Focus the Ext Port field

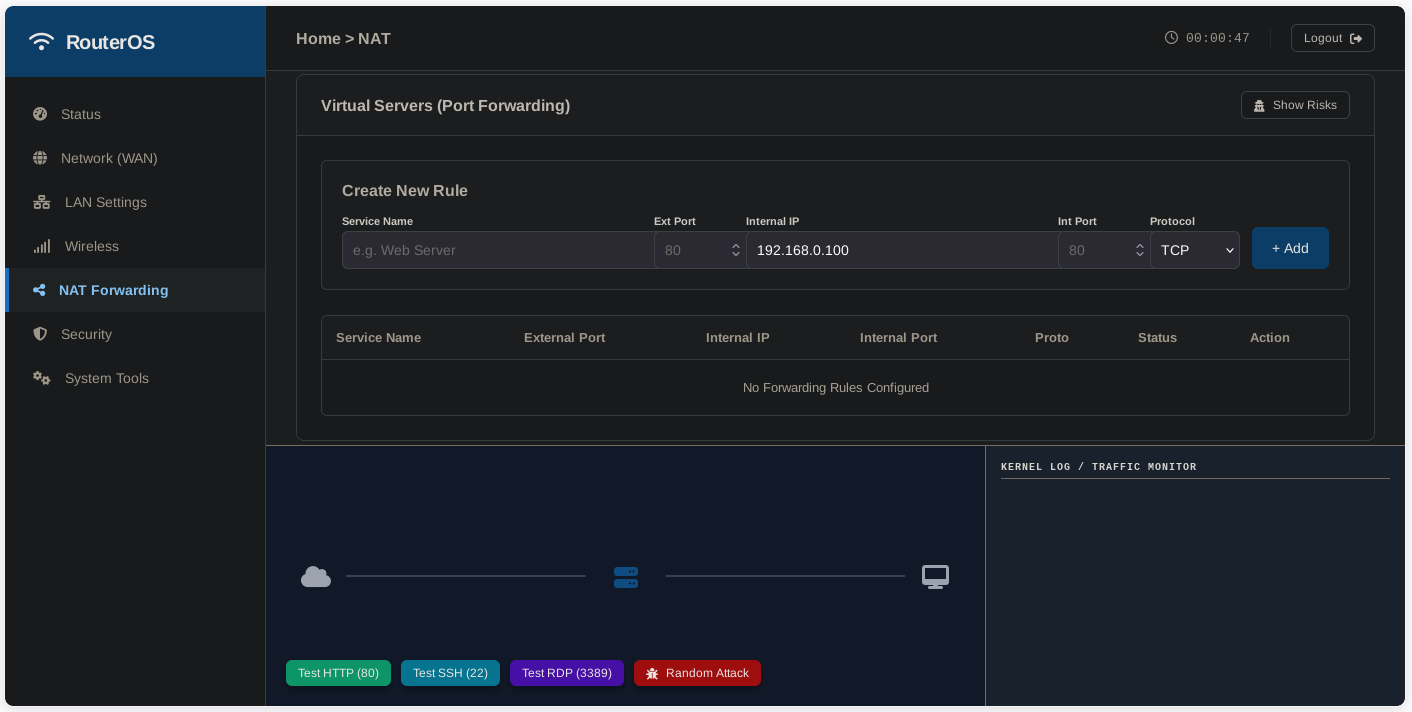pyautogui.click(x=700, y=250)
